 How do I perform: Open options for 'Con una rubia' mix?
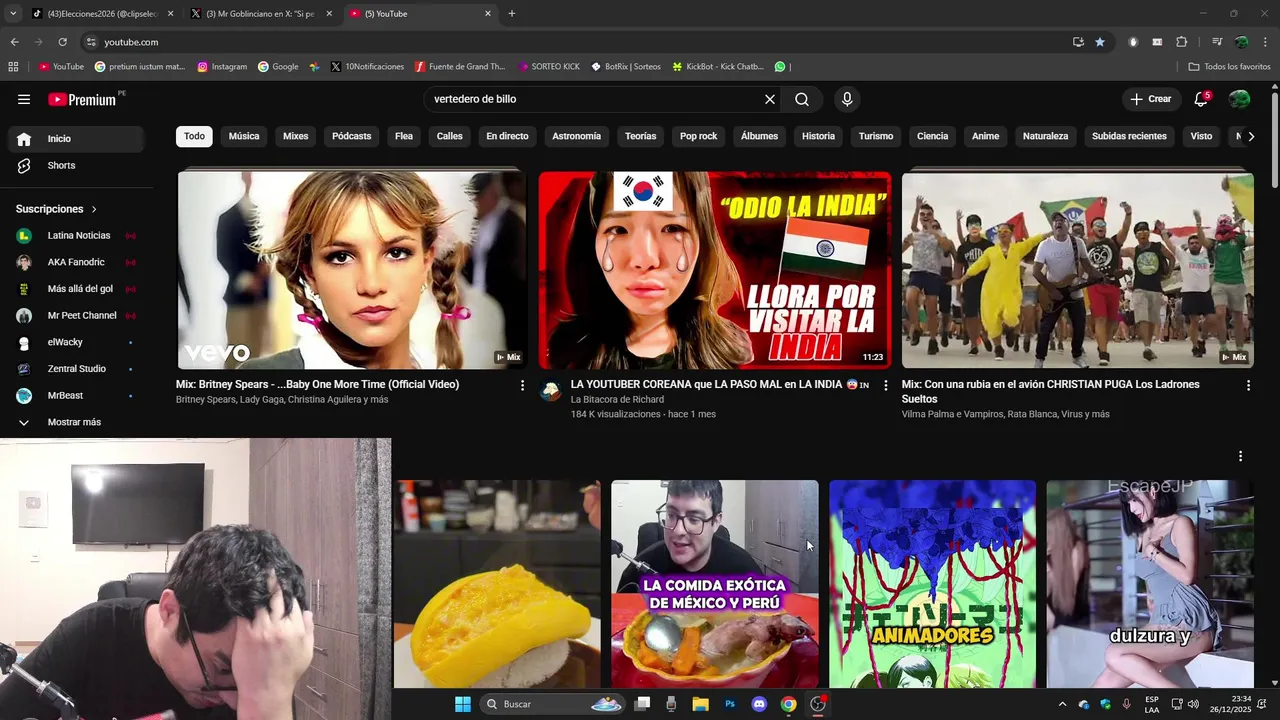pyautogui.click(x=1248, y=385)
